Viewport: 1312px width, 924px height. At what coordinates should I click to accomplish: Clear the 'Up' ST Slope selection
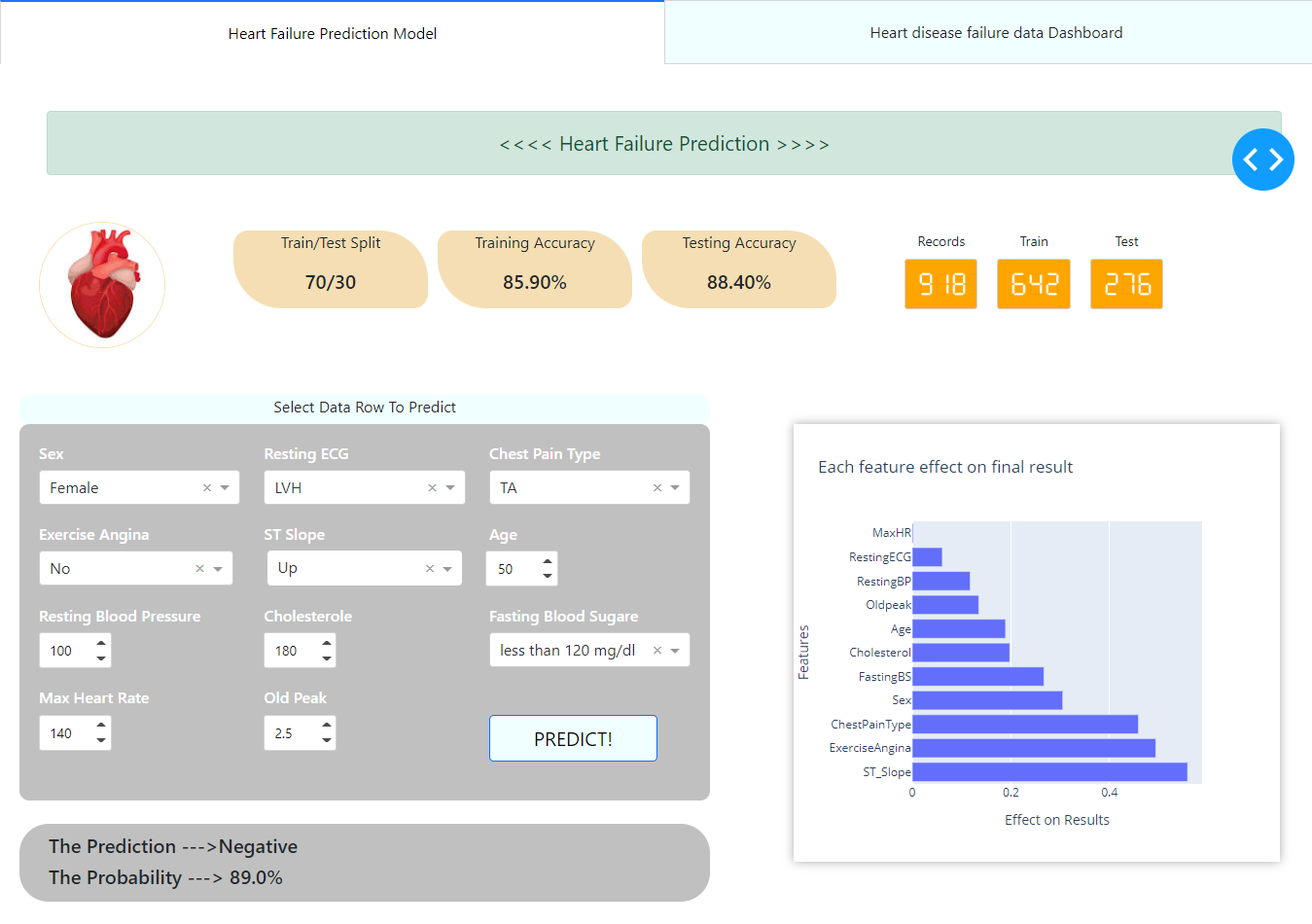pyautogui.click(x=431, y=568)
